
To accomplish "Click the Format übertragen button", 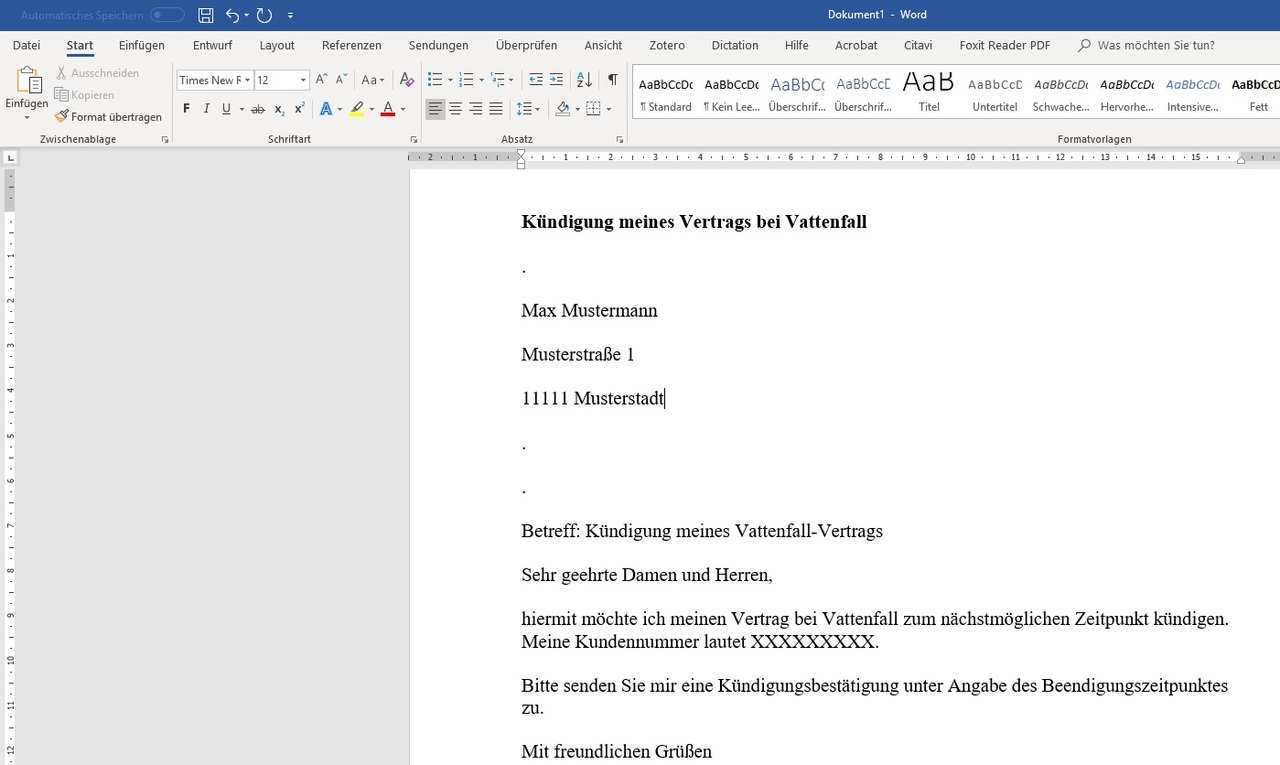I will click(108, 117).
